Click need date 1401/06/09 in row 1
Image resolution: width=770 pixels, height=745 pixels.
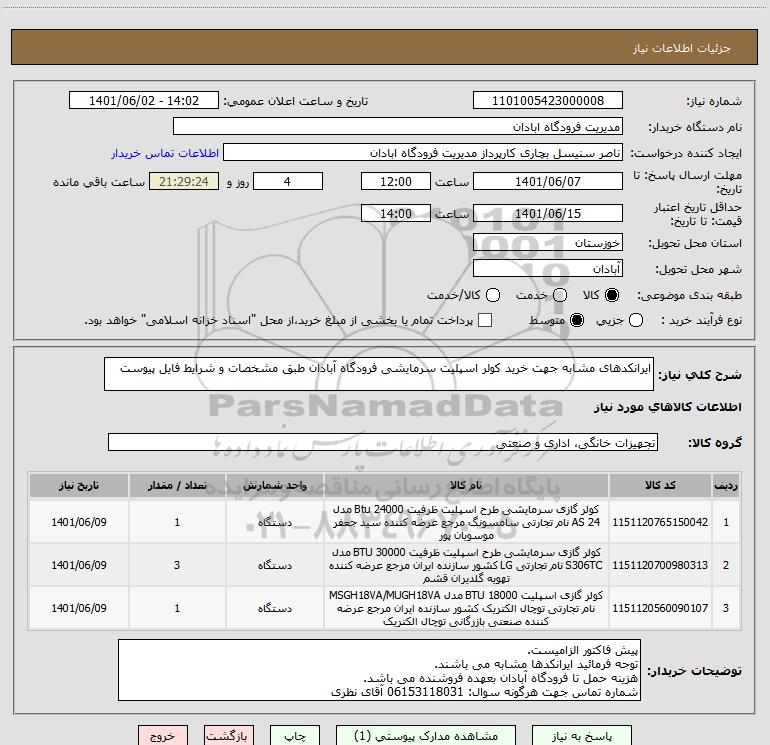click(x=79, y=522)
